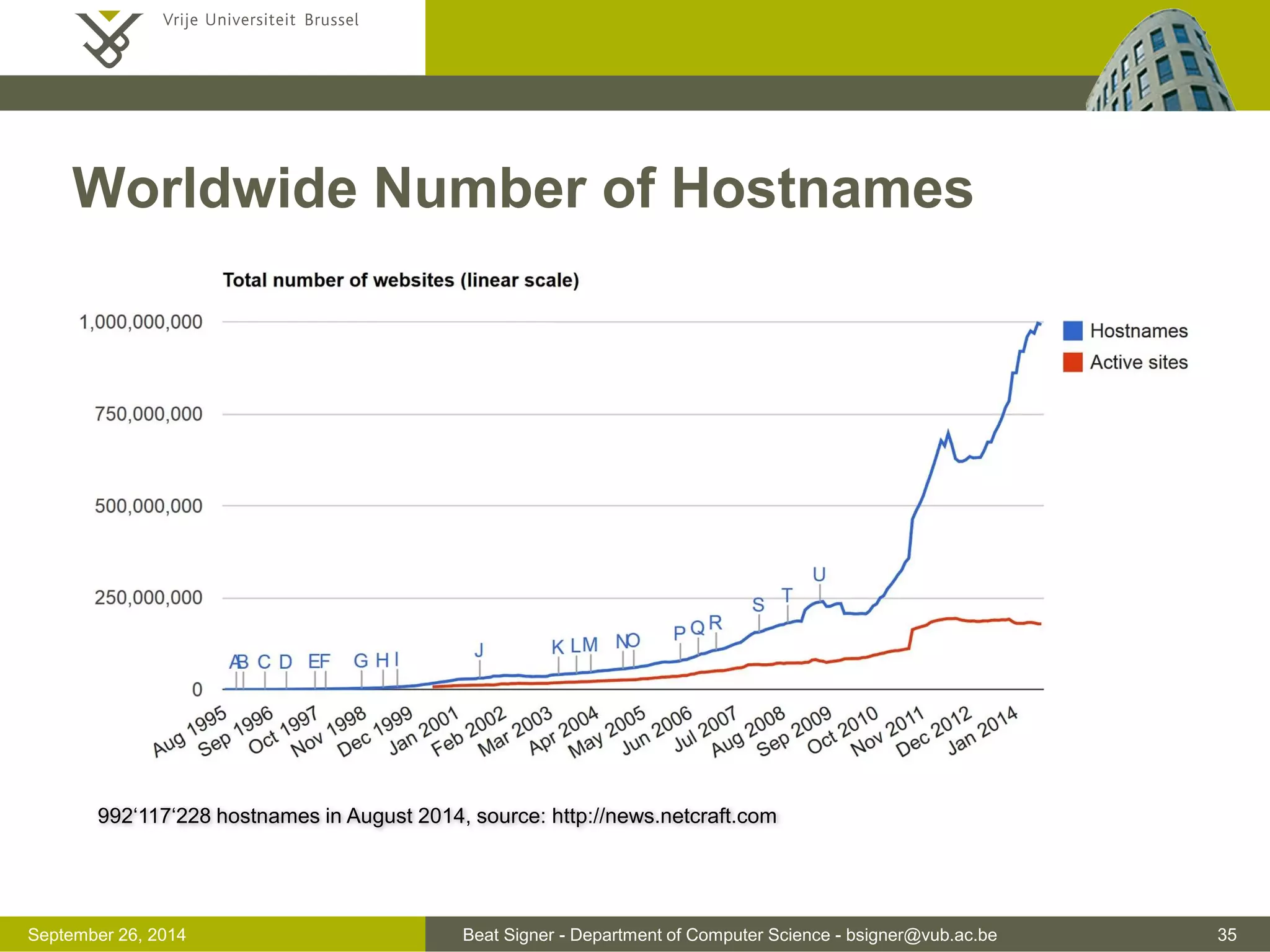Click timeline marker M
The width and height of the screenshot is (1270, 952).
click(x=590, y=645)
